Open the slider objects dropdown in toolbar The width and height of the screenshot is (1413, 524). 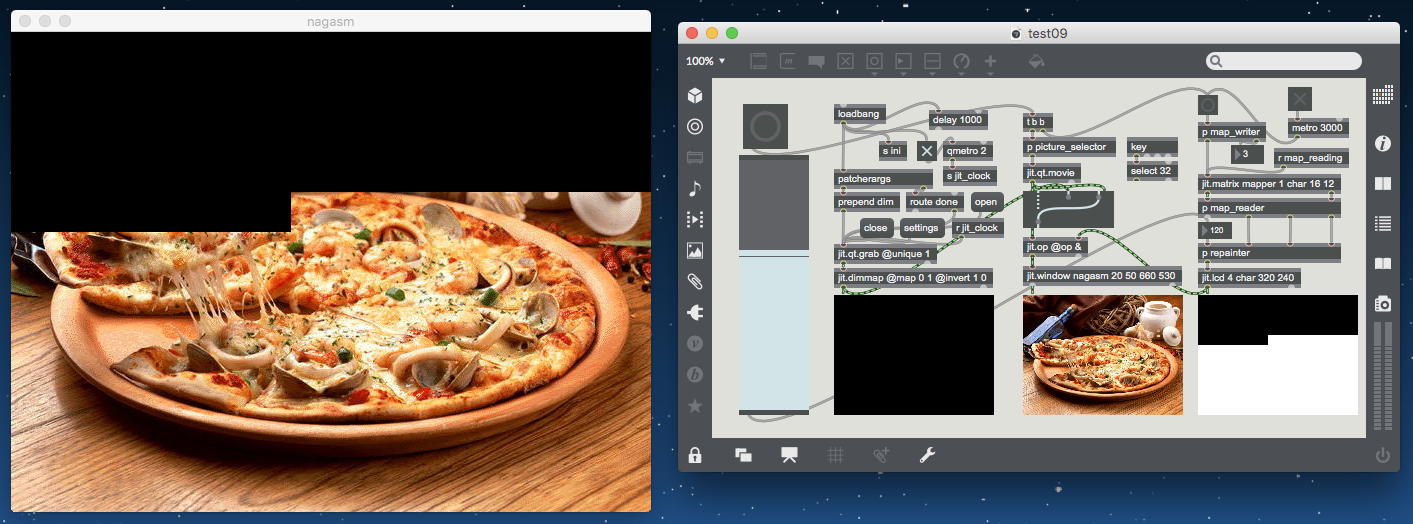pos(932,62)
